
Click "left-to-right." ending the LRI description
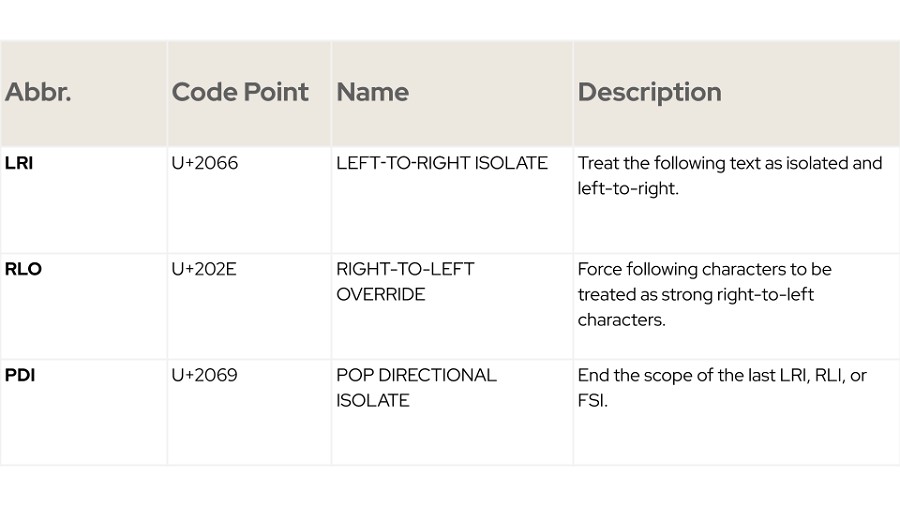[627, 188]
